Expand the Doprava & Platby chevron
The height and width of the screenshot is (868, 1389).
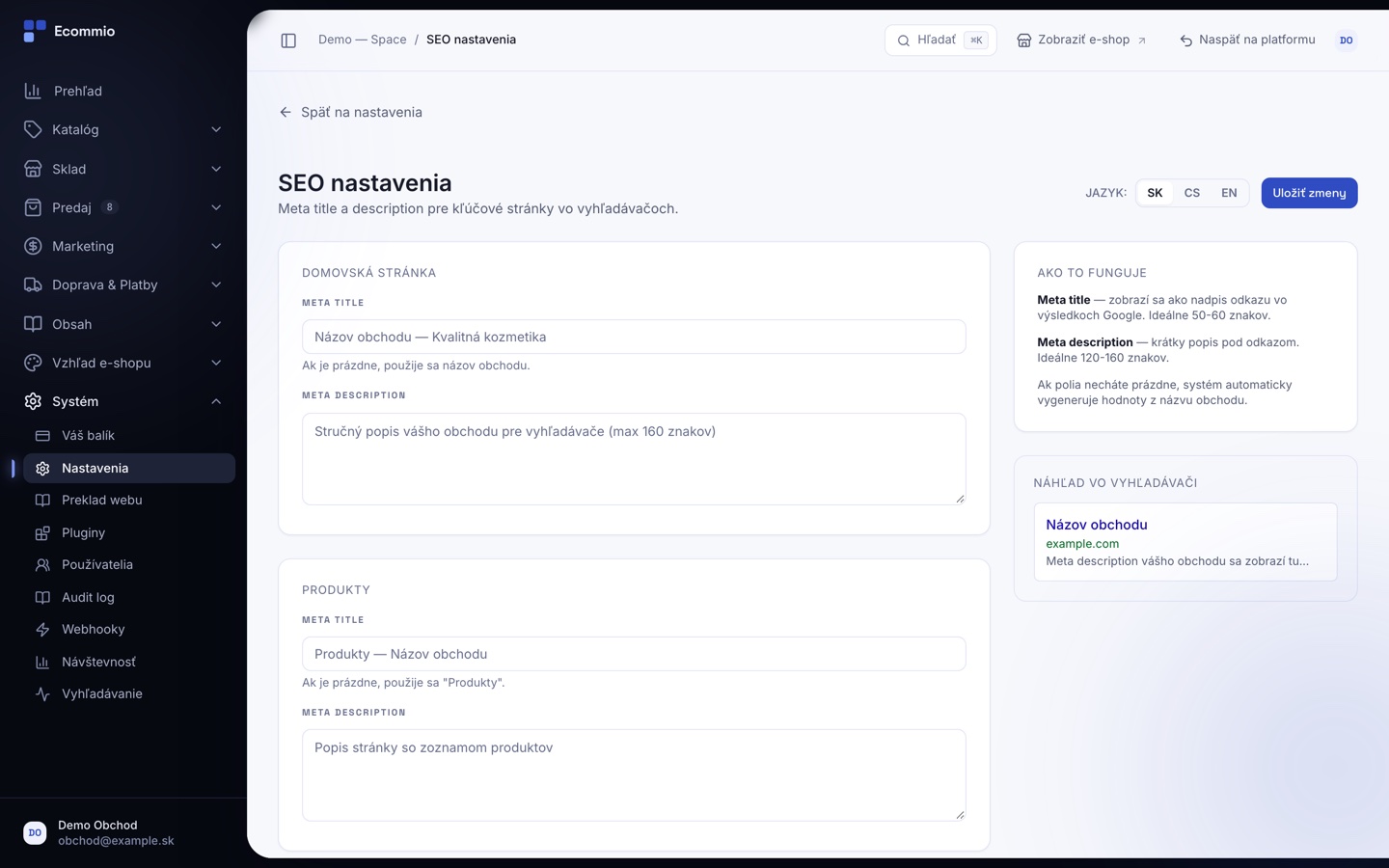[x=216, y=285]
